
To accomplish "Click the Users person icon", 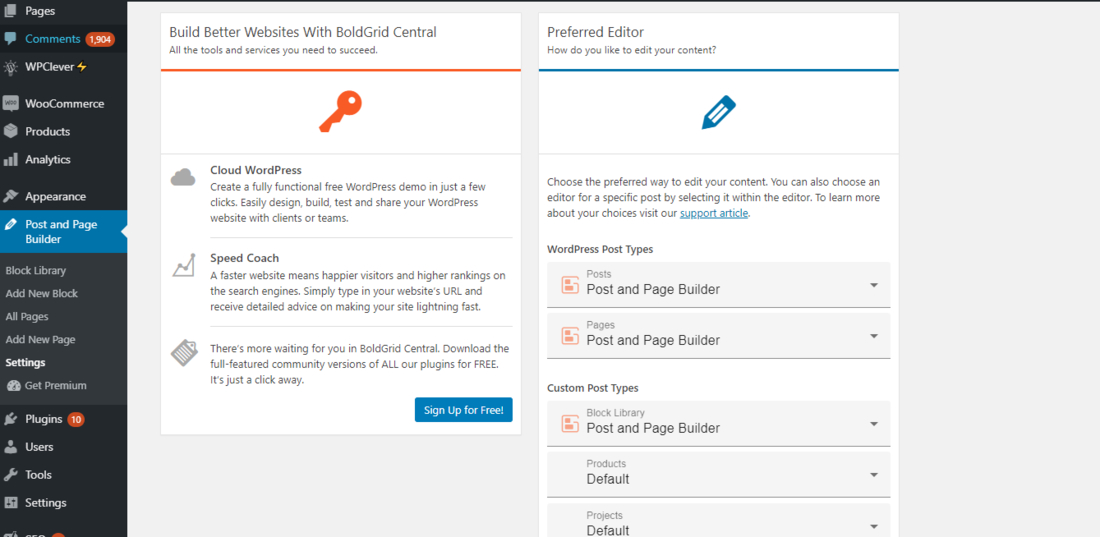I will 11,447.
